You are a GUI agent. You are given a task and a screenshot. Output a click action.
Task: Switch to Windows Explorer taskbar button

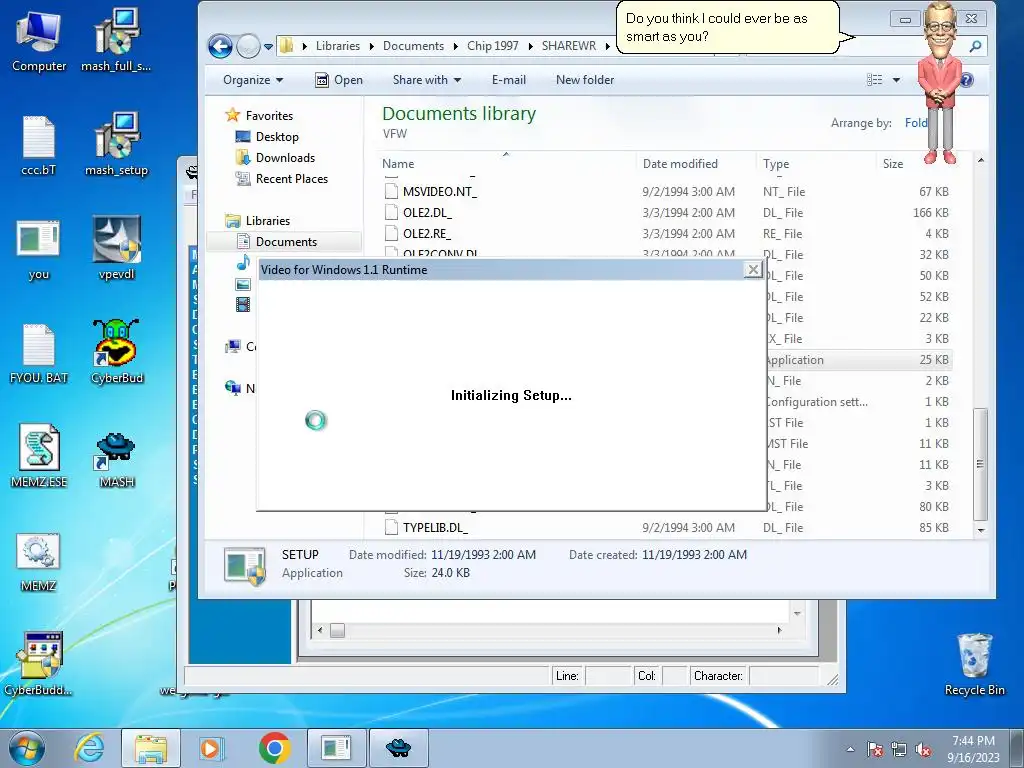150,748
